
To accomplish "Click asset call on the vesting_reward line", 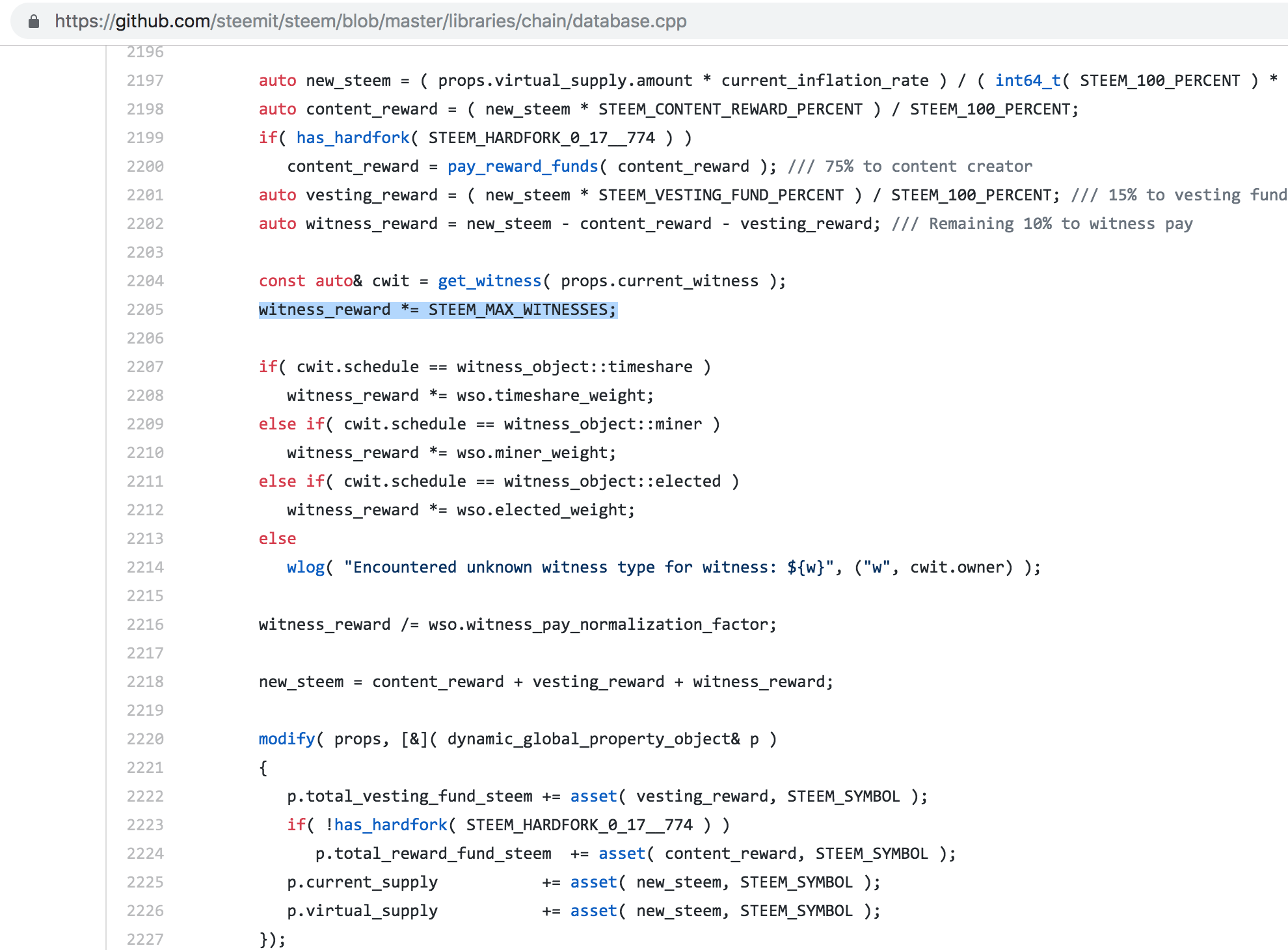I will click(x=593, y=796).
